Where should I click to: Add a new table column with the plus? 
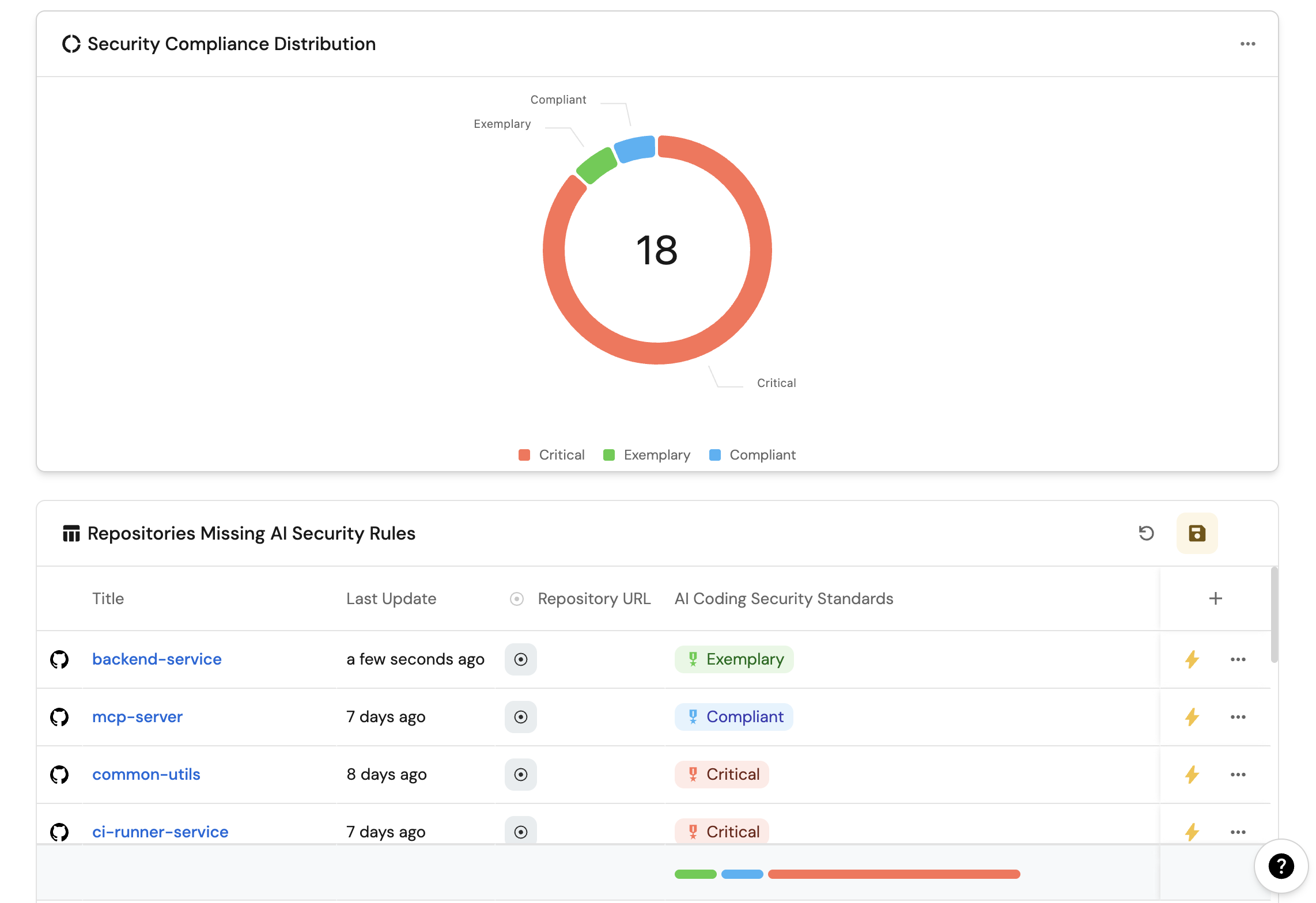pos(1215,598)
